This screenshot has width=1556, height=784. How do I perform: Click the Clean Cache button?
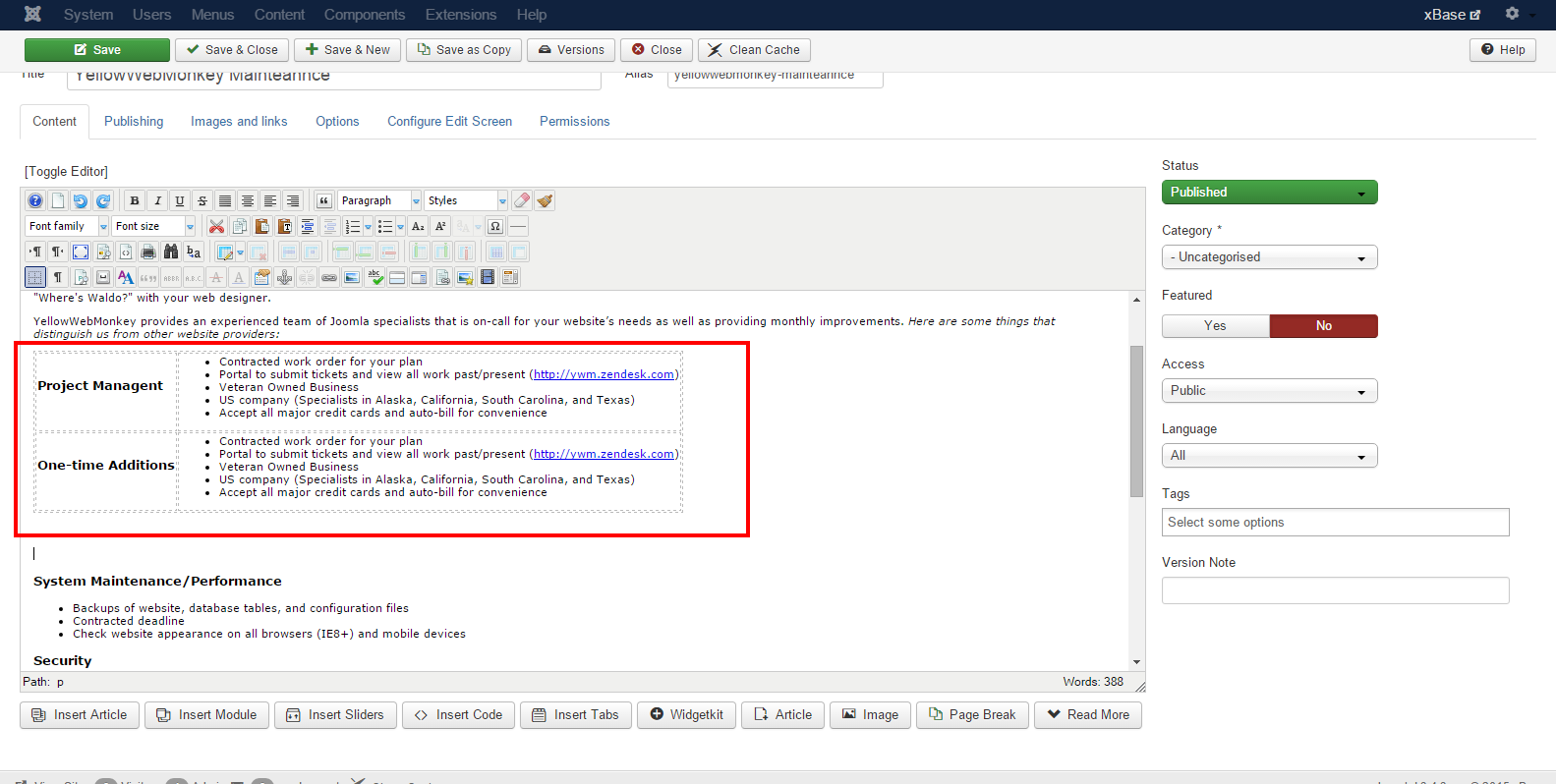[754, 50]
